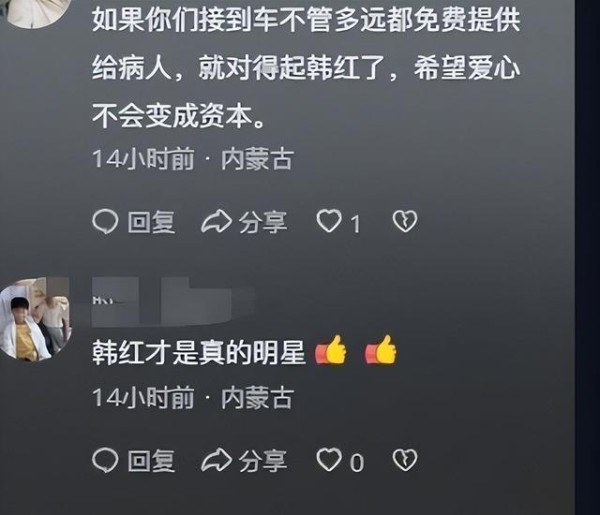Click the 分享 label under the 韩红才是真的明星 comment
The height and width of the screenshot is (515, 600).
[263, 460]
